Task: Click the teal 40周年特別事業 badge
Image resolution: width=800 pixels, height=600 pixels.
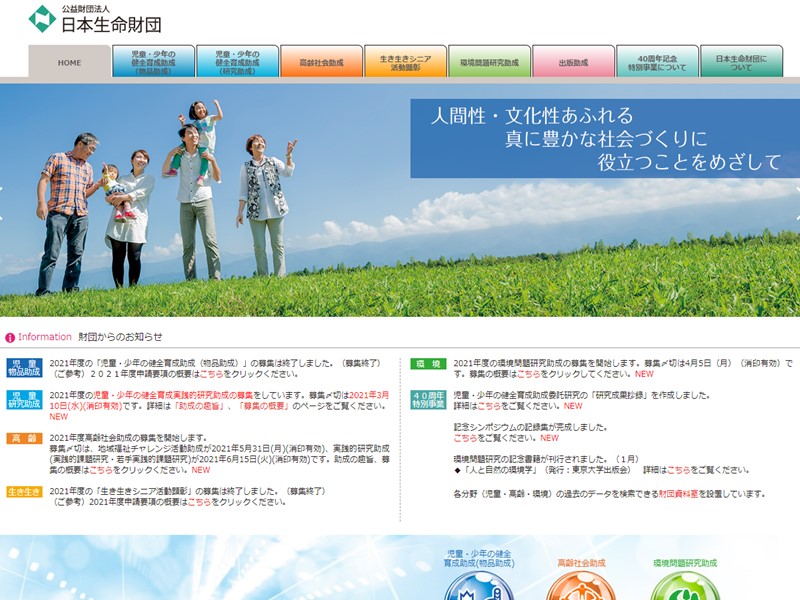Action: click(429, 399)
